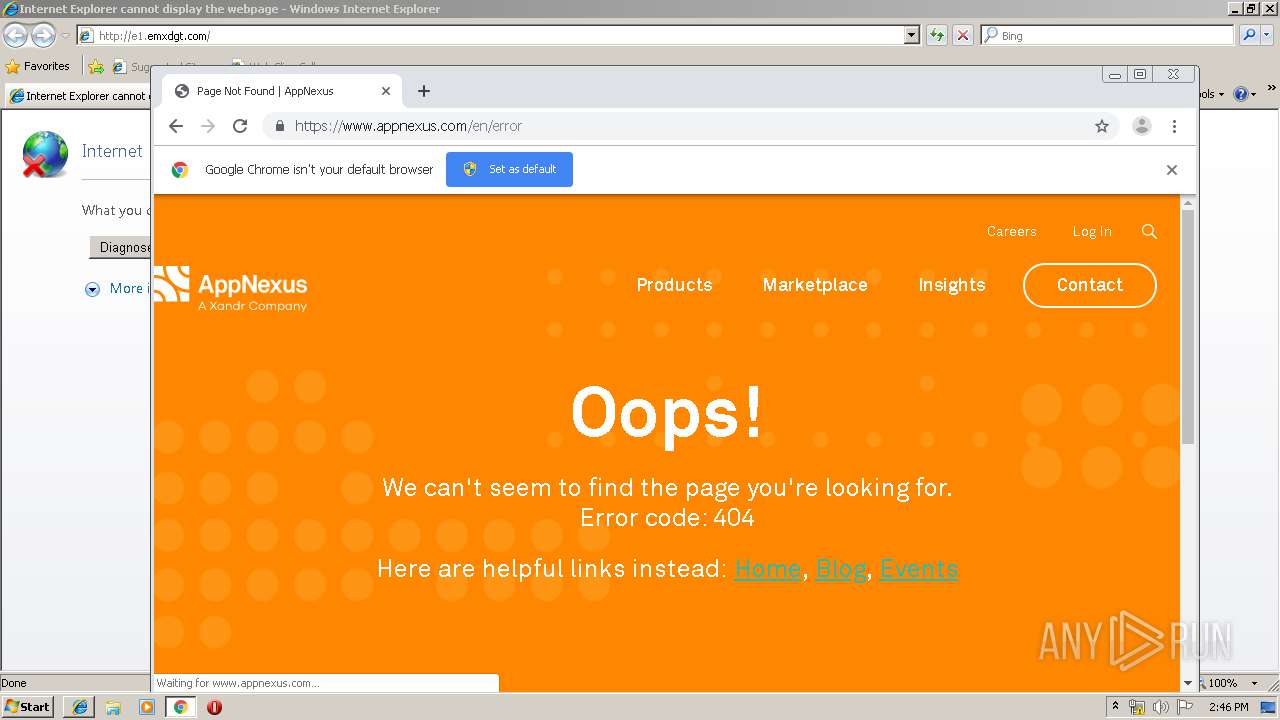Click the Action Center flag icon
The image size is (1280, 720).
tap(1185, 707)
